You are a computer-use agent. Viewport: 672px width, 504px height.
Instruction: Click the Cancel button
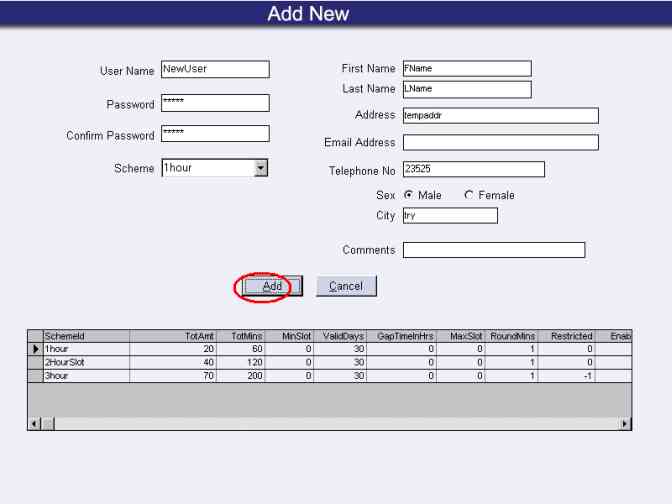point(346,287)
